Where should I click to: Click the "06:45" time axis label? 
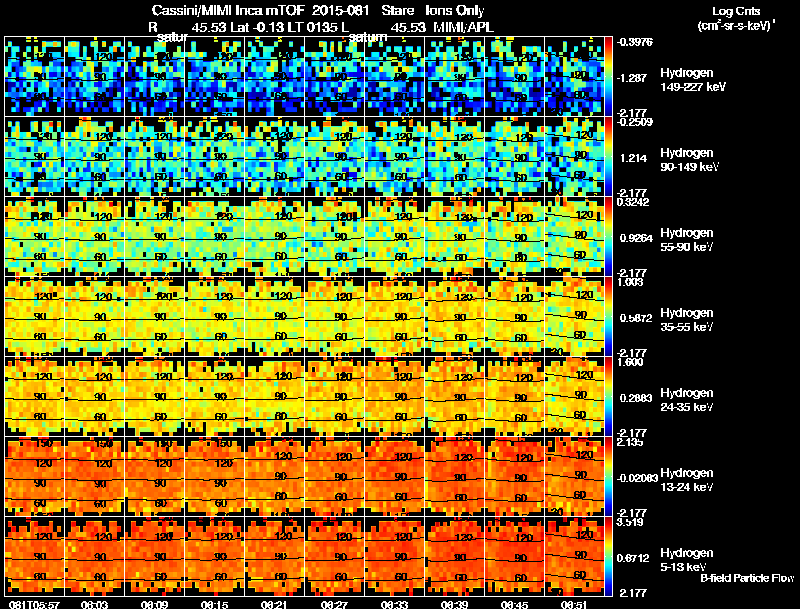514,605
